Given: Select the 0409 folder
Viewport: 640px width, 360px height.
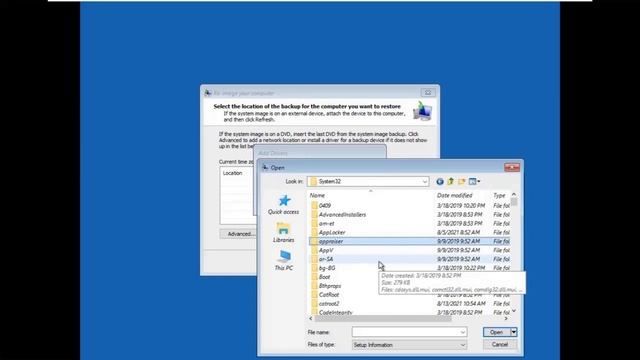Looking at the screenshot, I should [x=325, y=206].
